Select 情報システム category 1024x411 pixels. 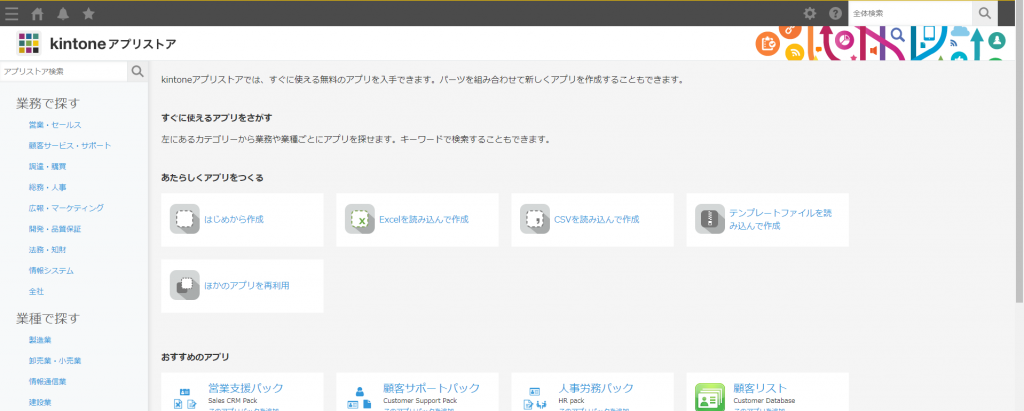[x=51, y=271]
